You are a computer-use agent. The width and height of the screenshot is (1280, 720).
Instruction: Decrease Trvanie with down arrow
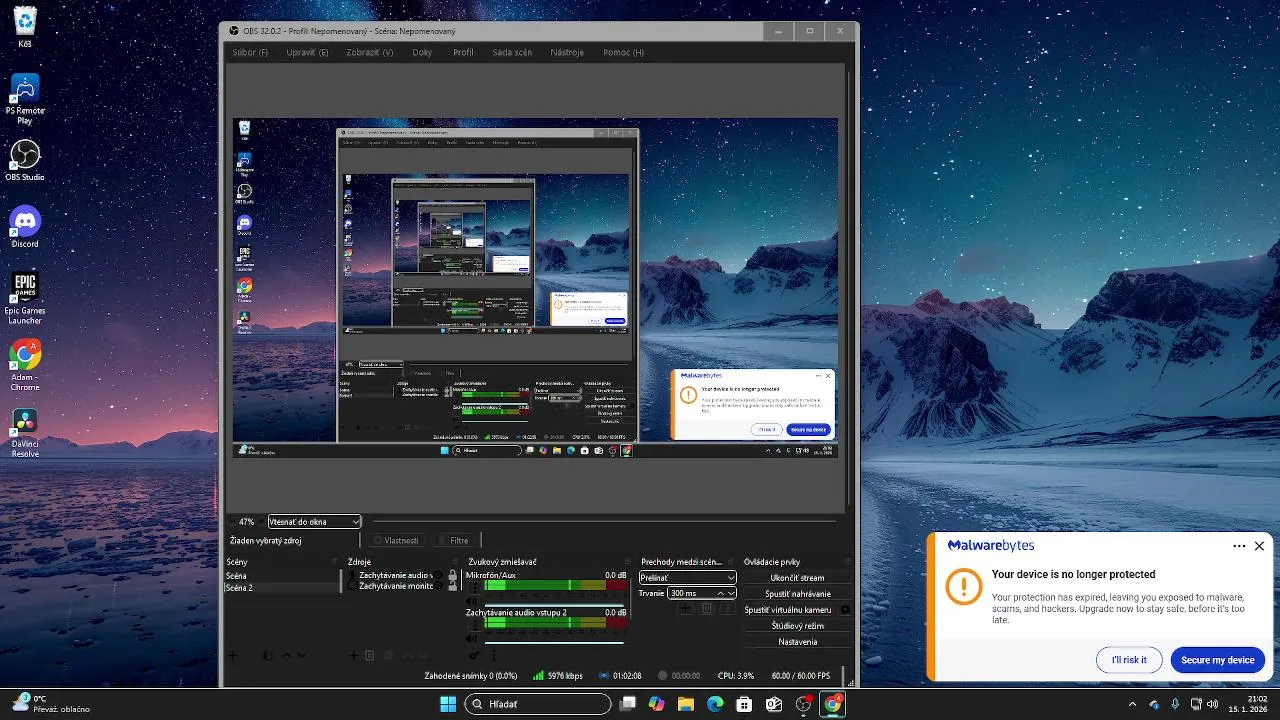click(731, 593)
